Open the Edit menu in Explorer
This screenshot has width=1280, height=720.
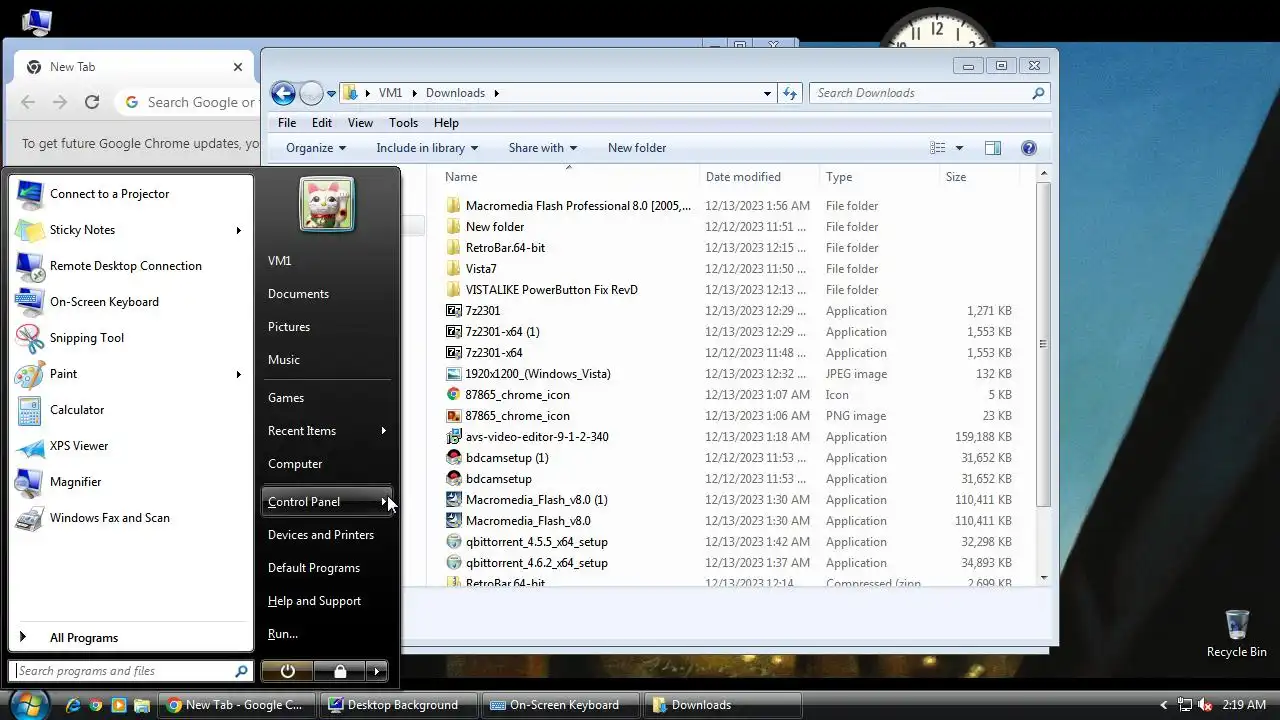tap(322, 123)
